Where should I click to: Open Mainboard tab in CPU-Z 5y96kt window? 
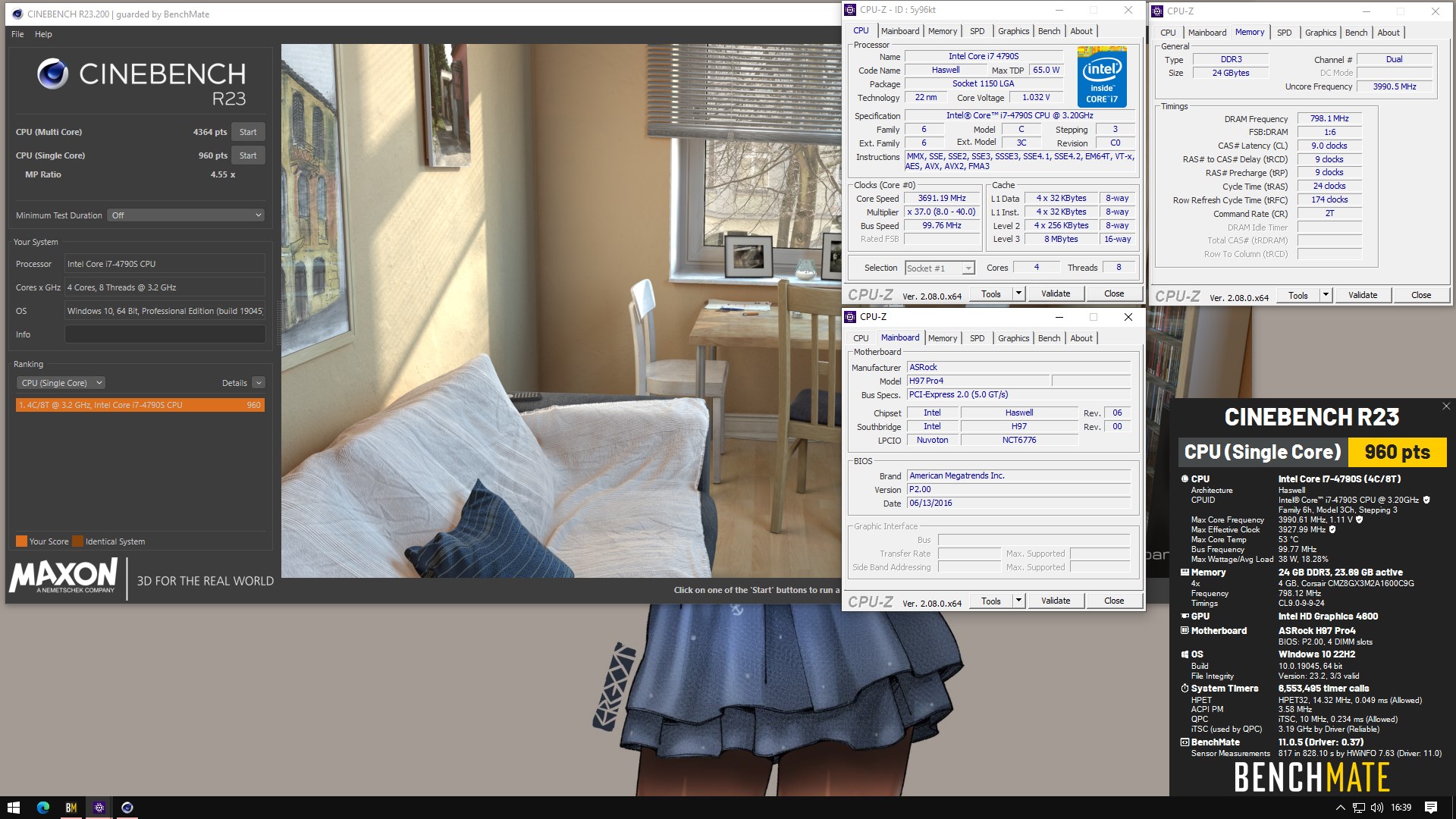point(900,31)
